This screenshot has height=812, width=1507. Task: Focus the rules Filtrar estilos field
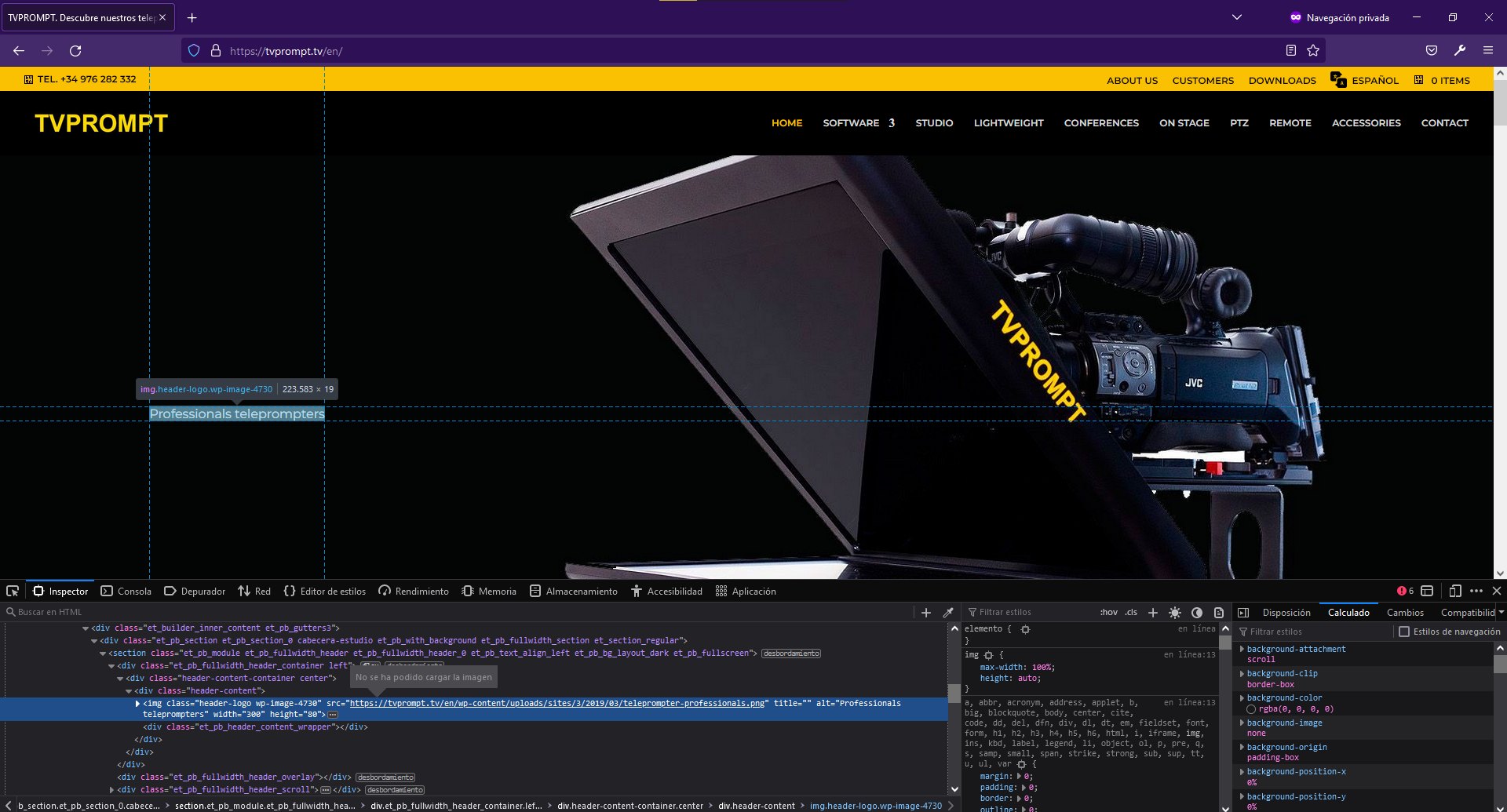pyautogui.click(x=1028, y=612)
